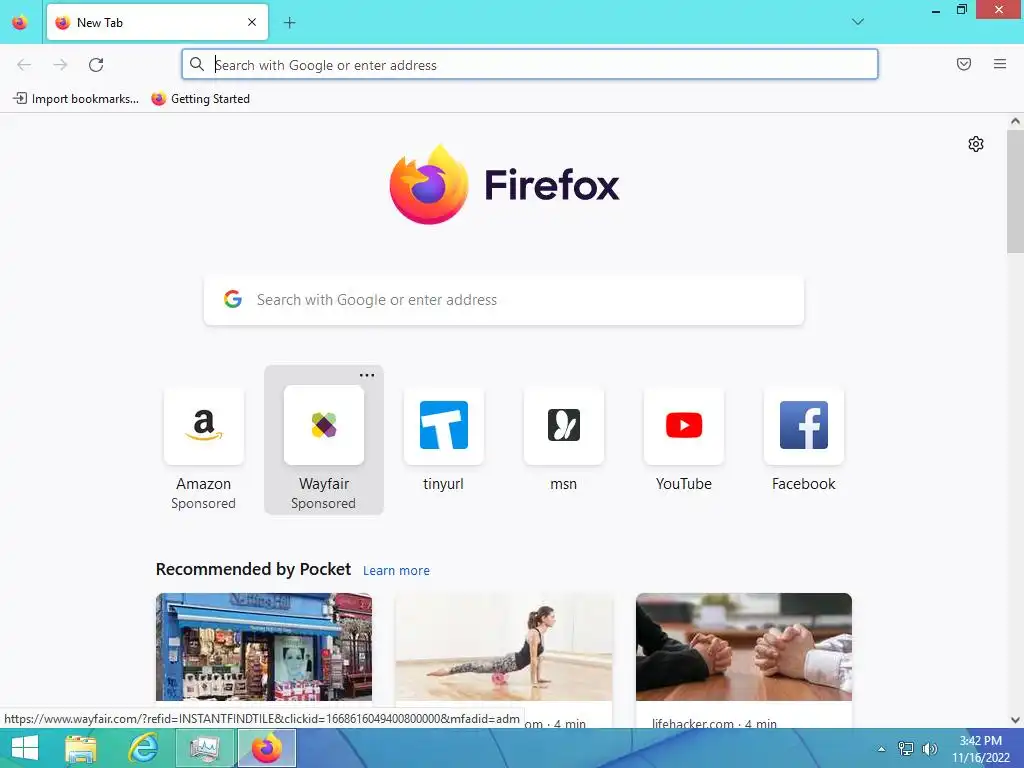Close the New Tab tab
This screenshot has width=1024, height=768.
click(252, 22)
